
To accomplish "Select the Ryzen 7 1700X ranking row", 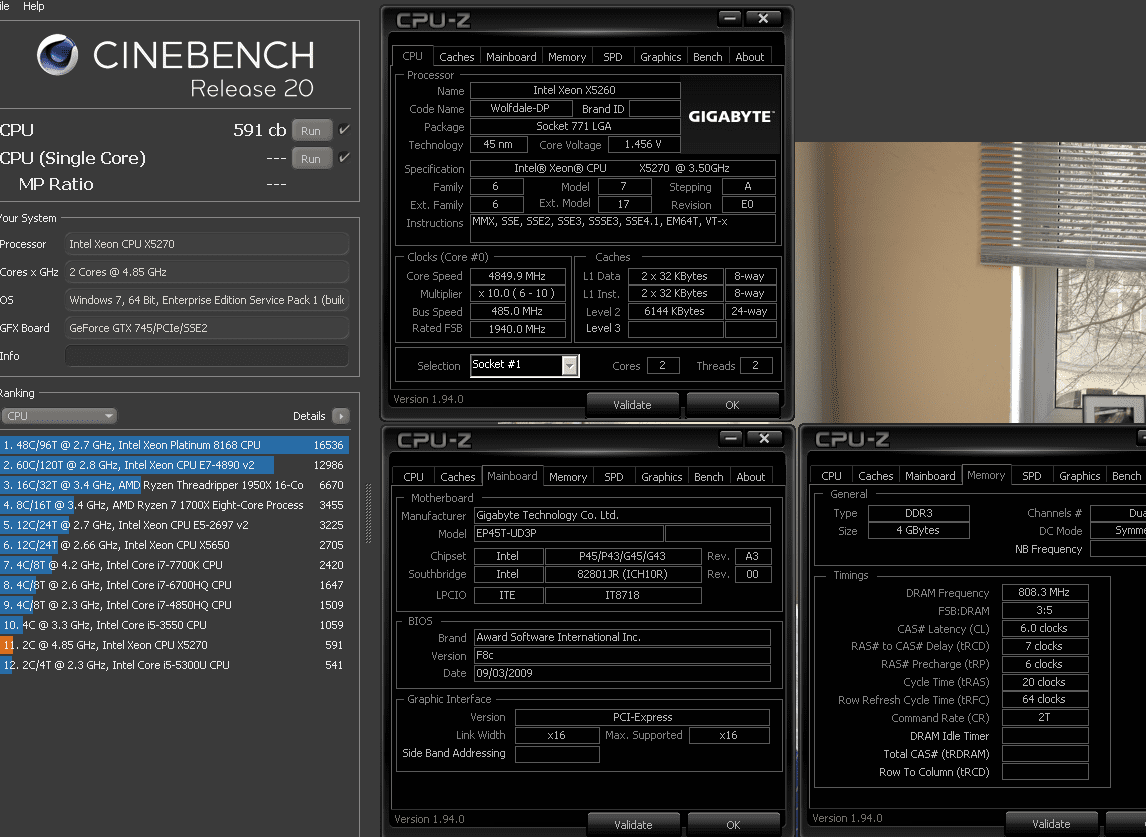I will [x=174, y=505].
